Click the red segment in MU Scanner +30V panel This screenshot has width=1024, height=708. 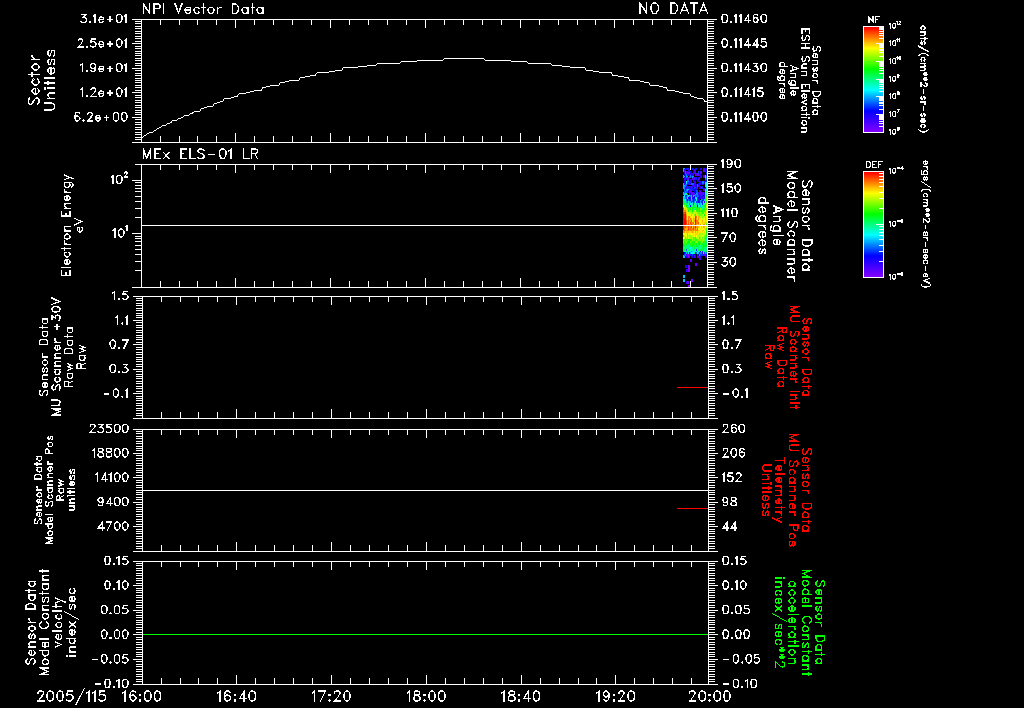[692, 387]
